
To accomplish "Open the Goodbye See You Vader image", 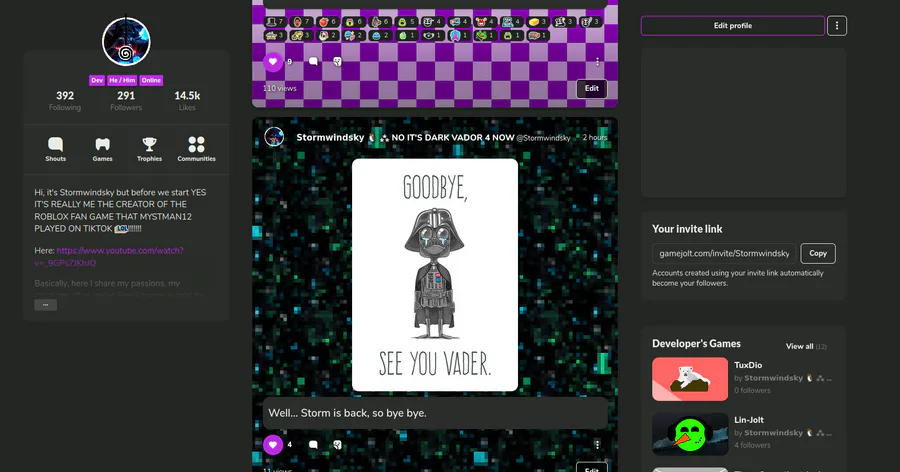I will pos(435,275).
